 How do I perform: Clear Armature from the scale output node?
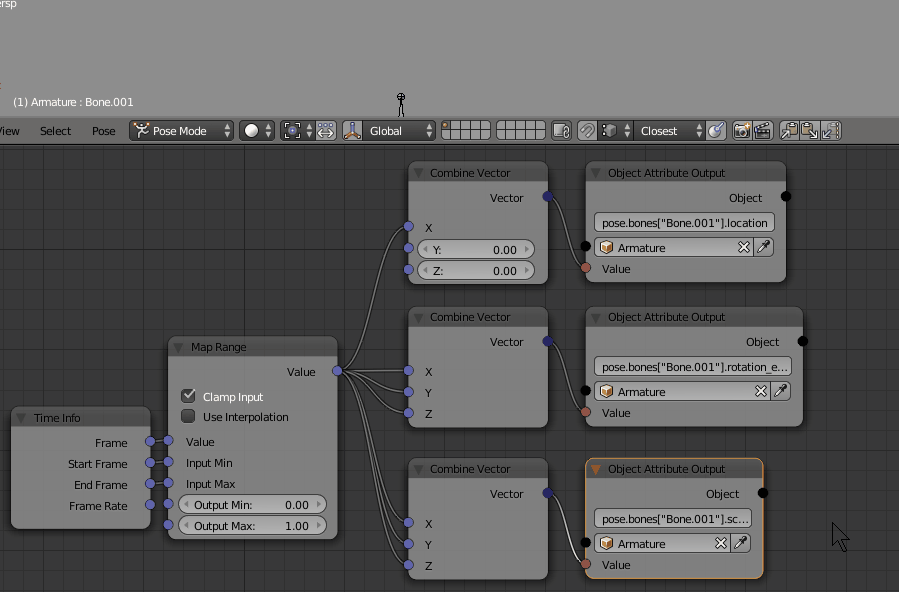[721, 543]
